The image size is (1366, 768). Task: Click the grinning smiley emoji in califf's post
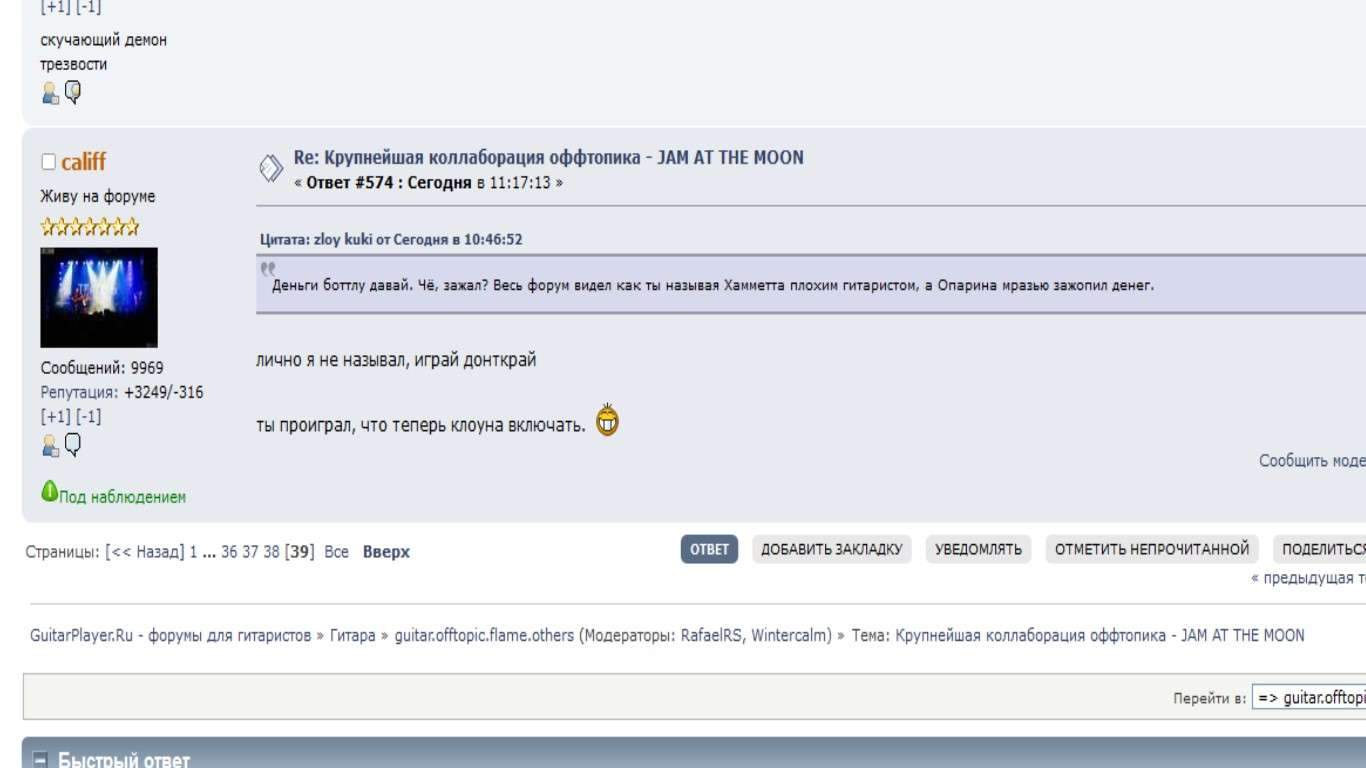coord(607,420)
